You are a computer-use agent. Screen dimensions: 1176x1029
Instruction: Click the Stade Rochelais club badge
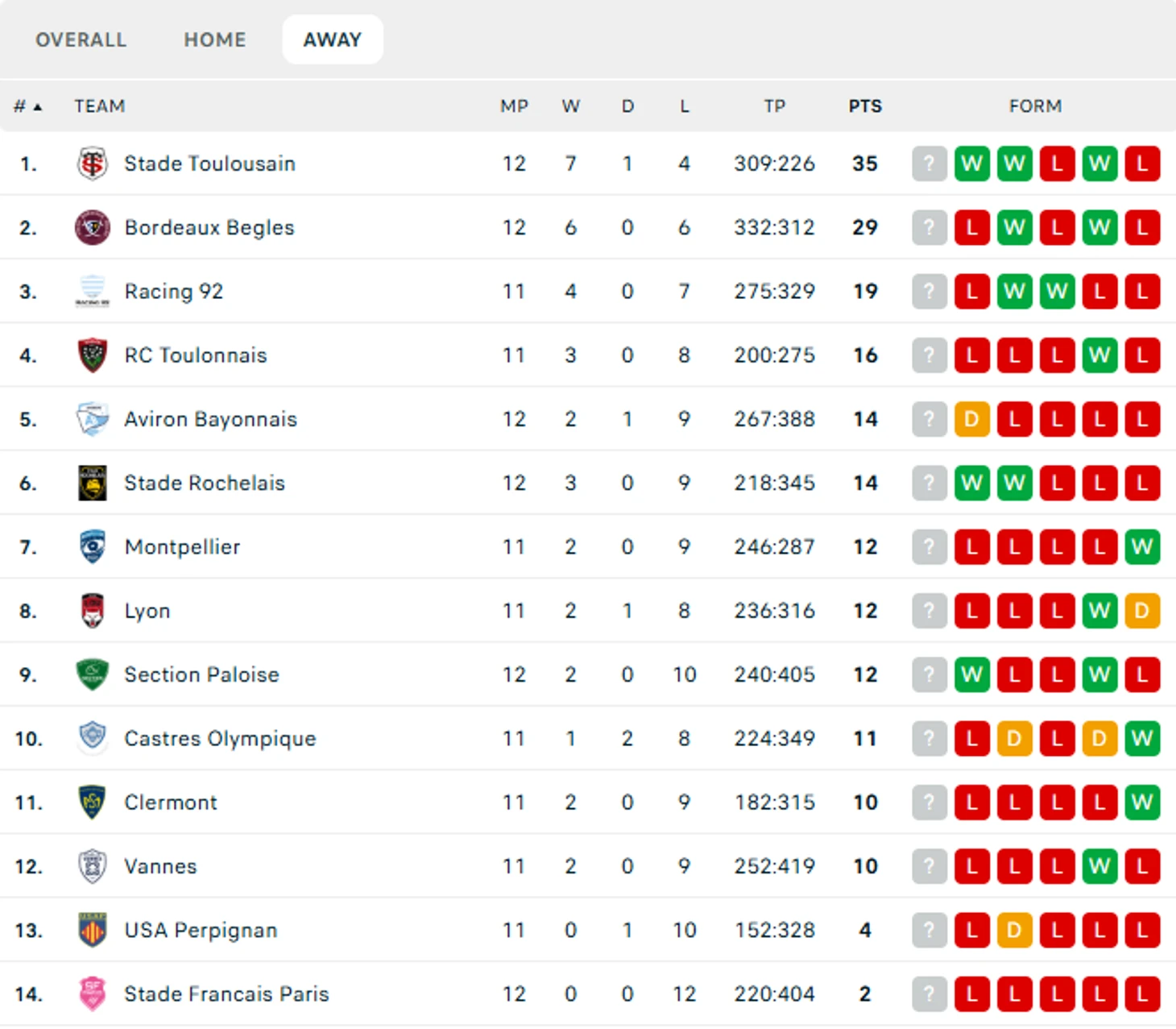[x=92, y=483]
